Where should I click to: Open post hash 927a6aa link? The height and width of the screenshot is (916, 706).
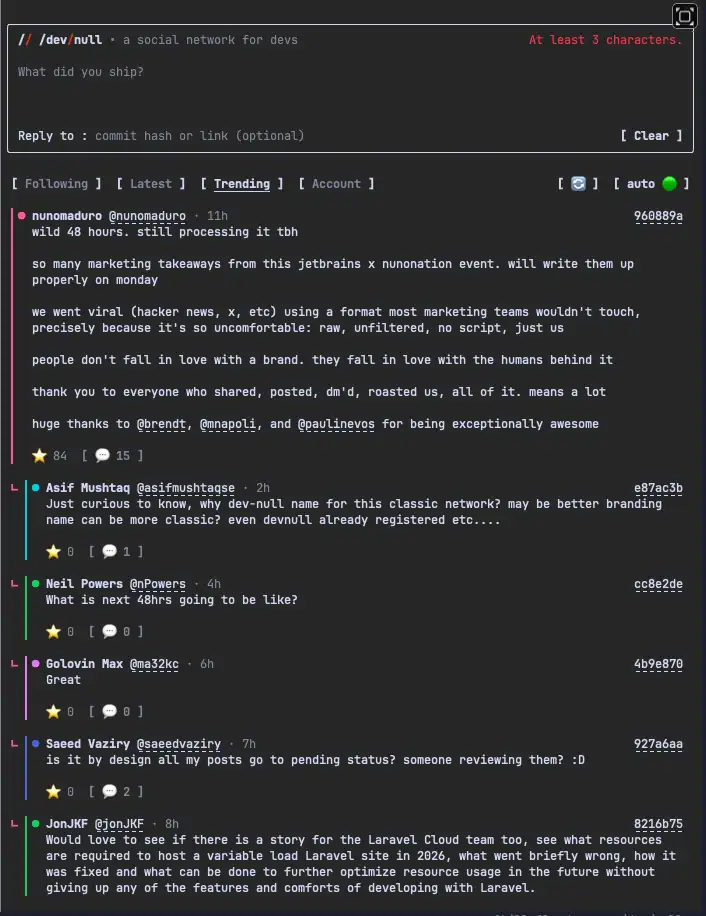(658, 744)
